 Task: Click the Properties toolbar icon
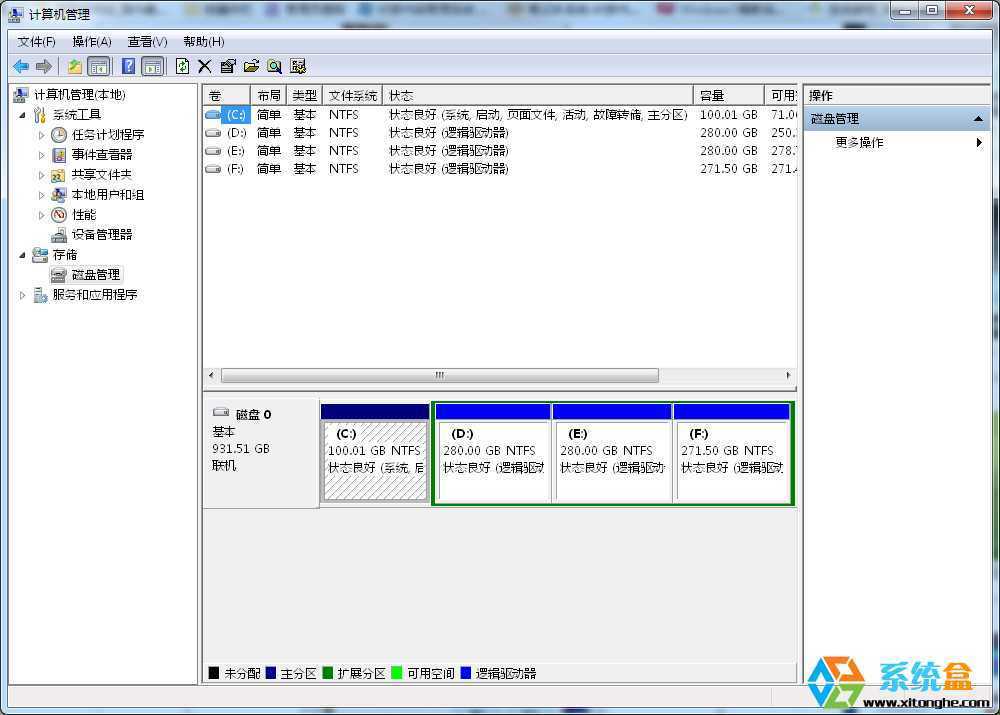[x=228, y=66]
